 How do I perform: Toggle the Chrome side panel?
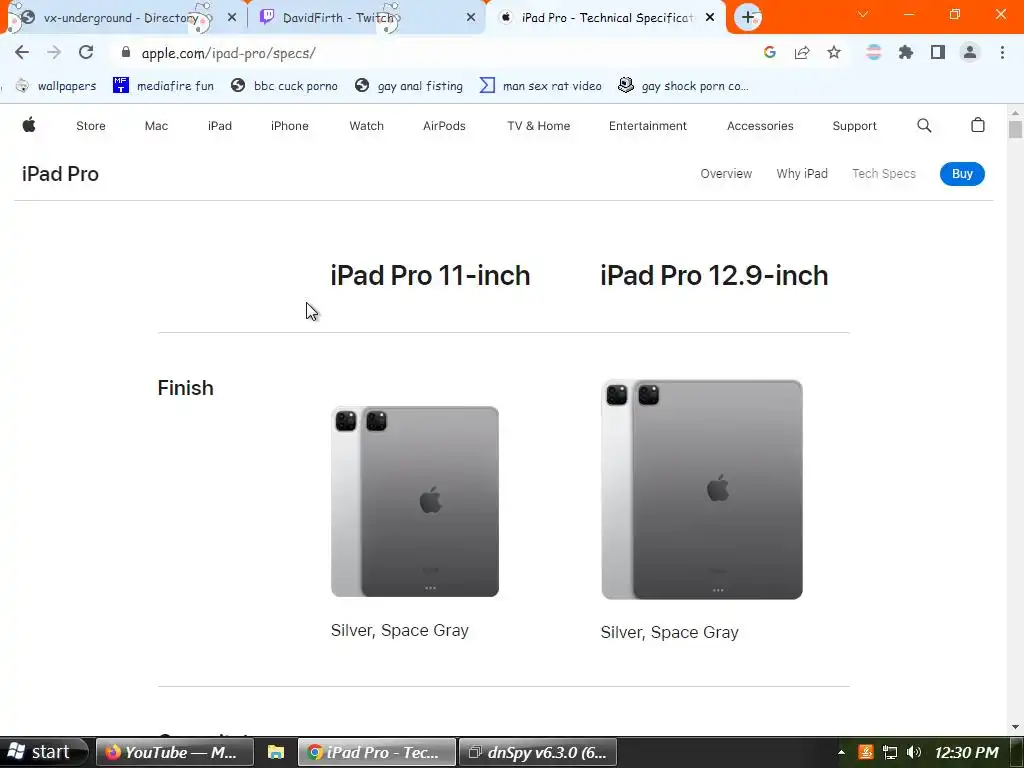(x=938, y=53)
